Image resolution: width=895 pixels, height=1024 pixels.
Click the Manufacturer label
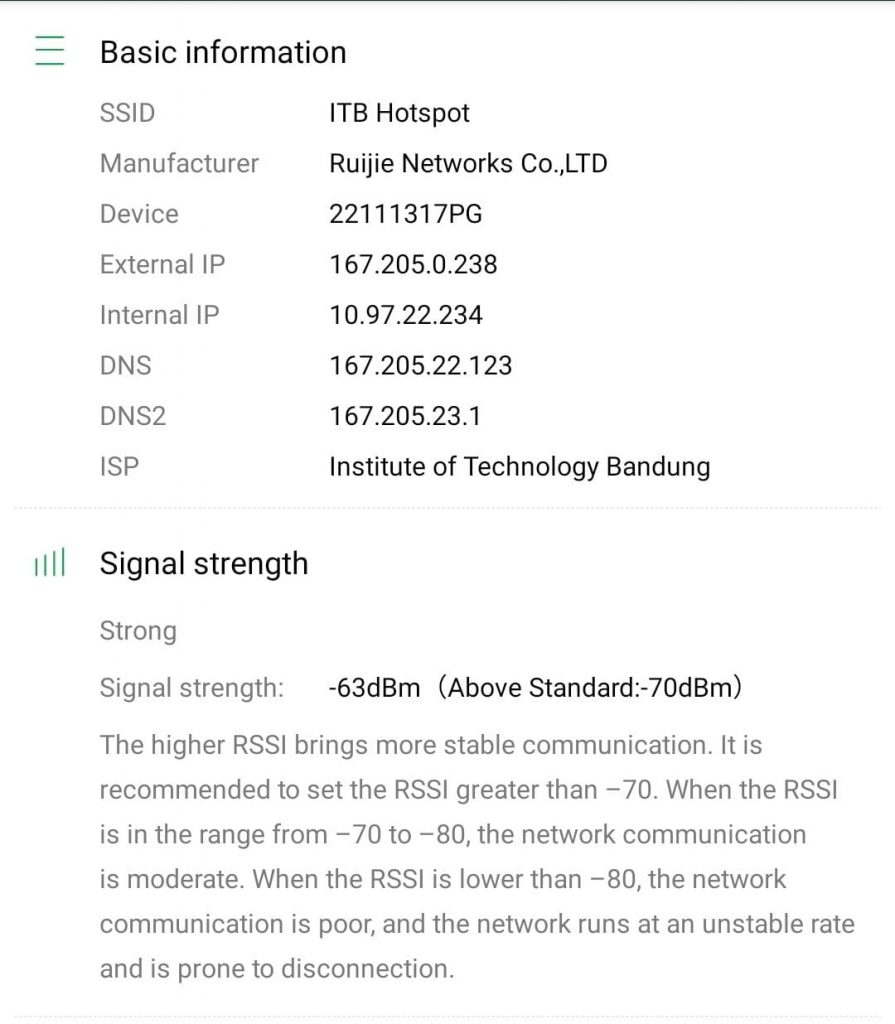[179, 163]
